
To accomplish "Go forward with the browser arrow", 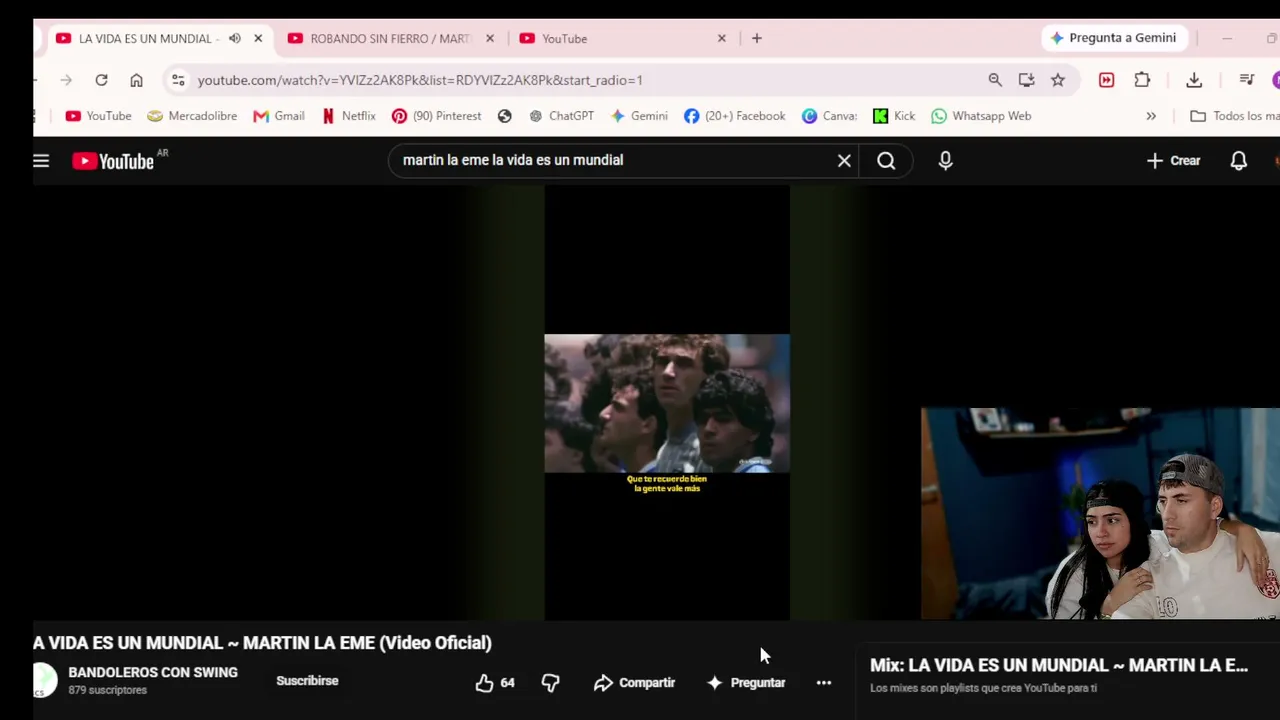I will (66, 80).
